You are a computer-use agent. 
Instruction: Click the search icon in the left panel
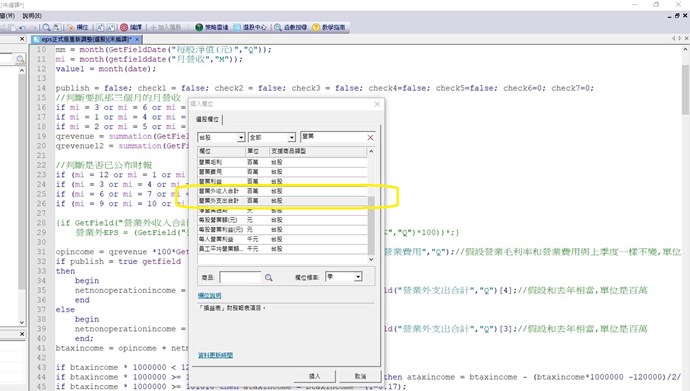click(x=20, y=59)
